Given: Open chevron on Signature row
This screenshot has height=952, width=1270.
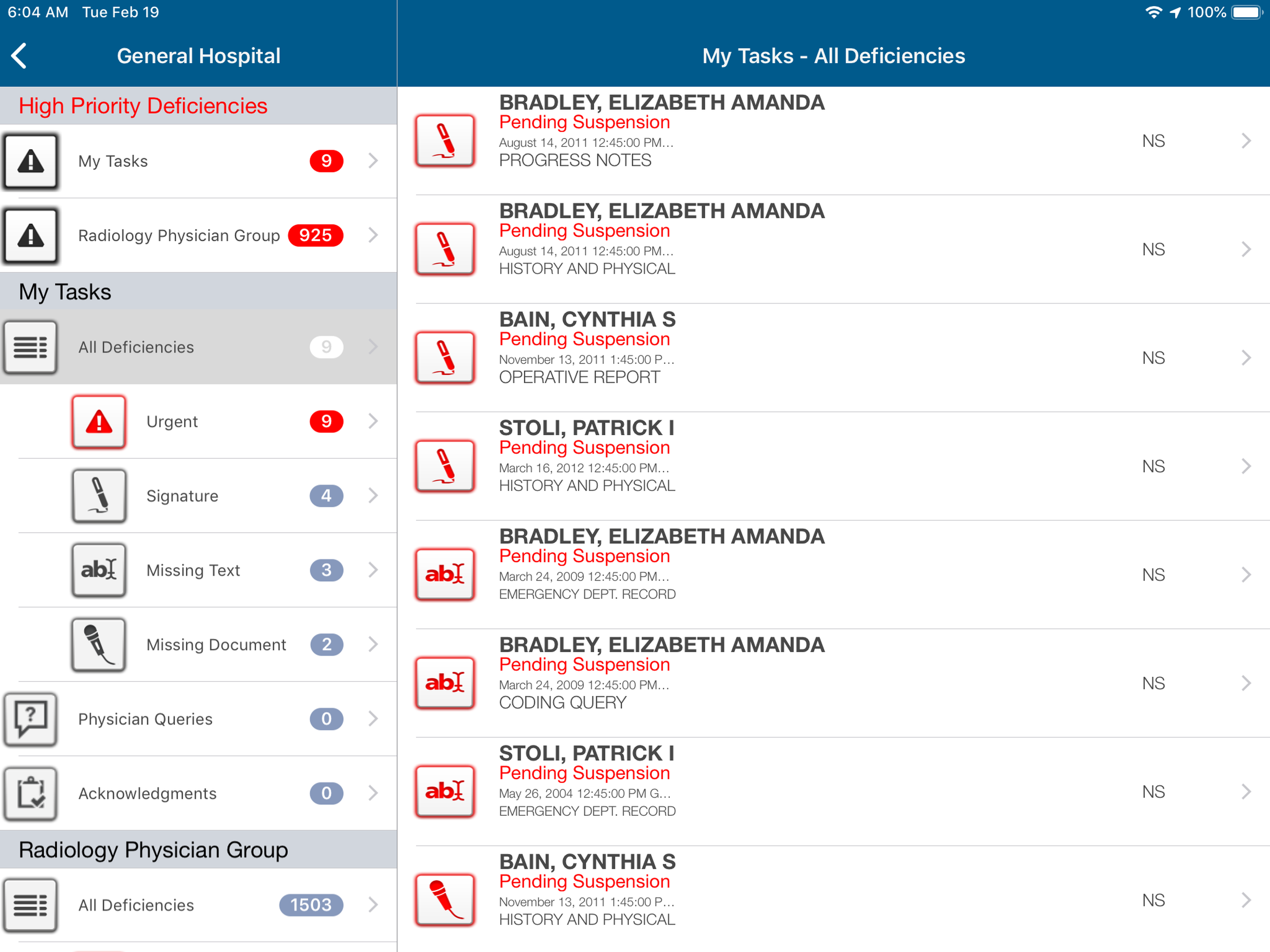Looking at the screenshot, I should pyautogui.click(x=373, y=496).
